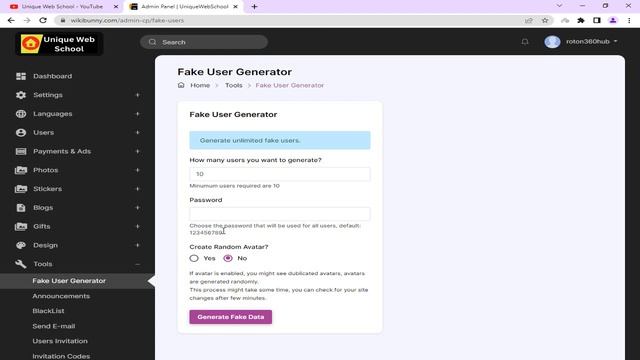Click the number of users field
Image resolution: width=640 pixels, height=360 pixels.
click(280, 174)
